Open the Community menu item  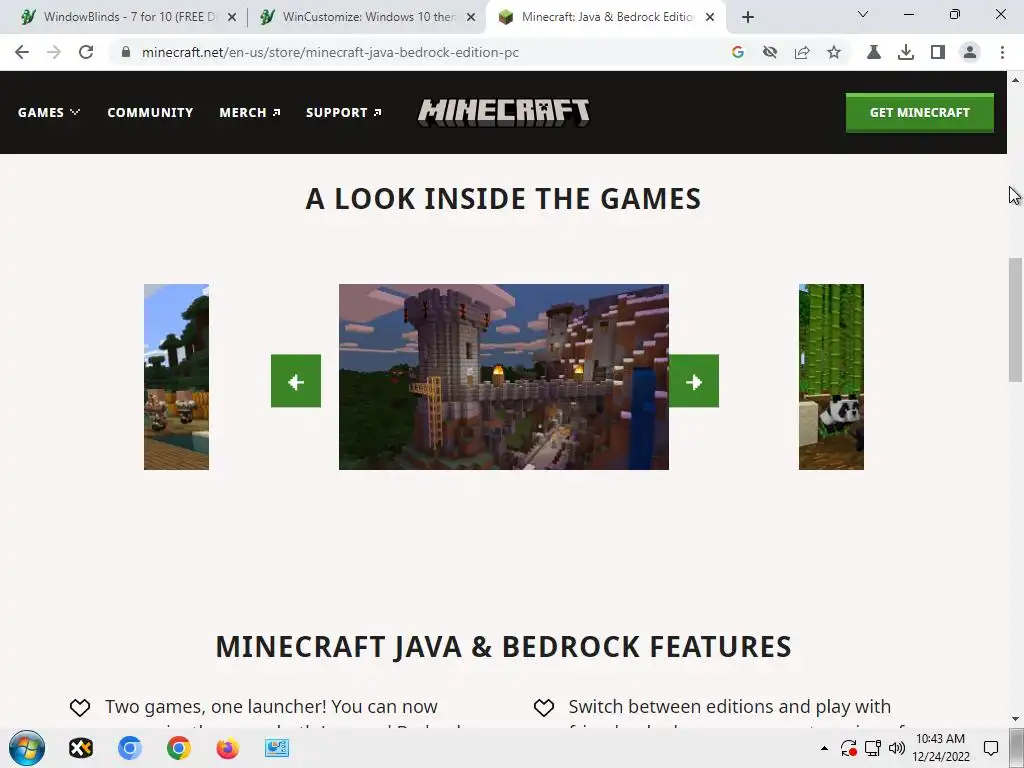coord(150,112)
